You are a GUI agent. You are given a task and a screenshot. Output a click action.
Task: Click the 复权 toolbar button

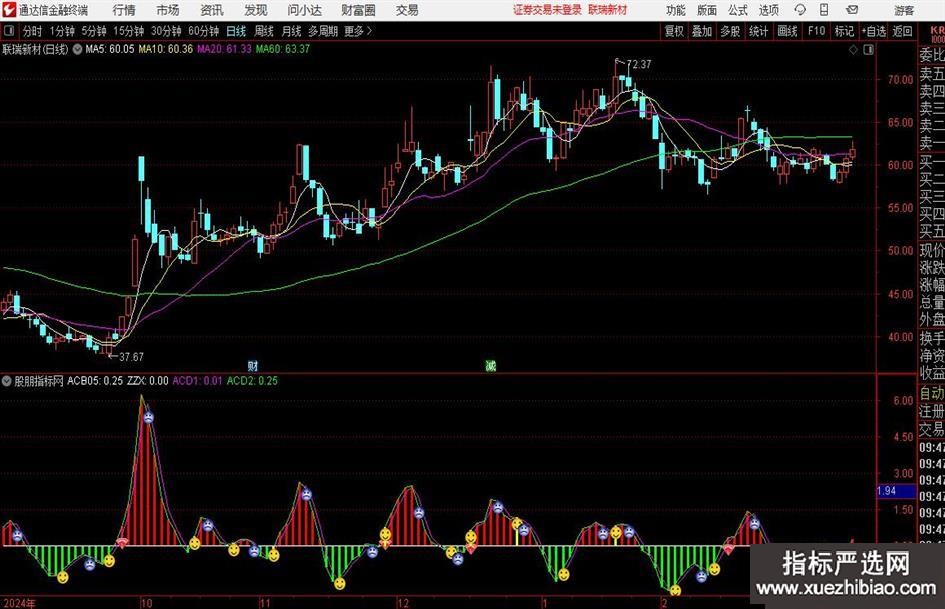tap(674, 31)
